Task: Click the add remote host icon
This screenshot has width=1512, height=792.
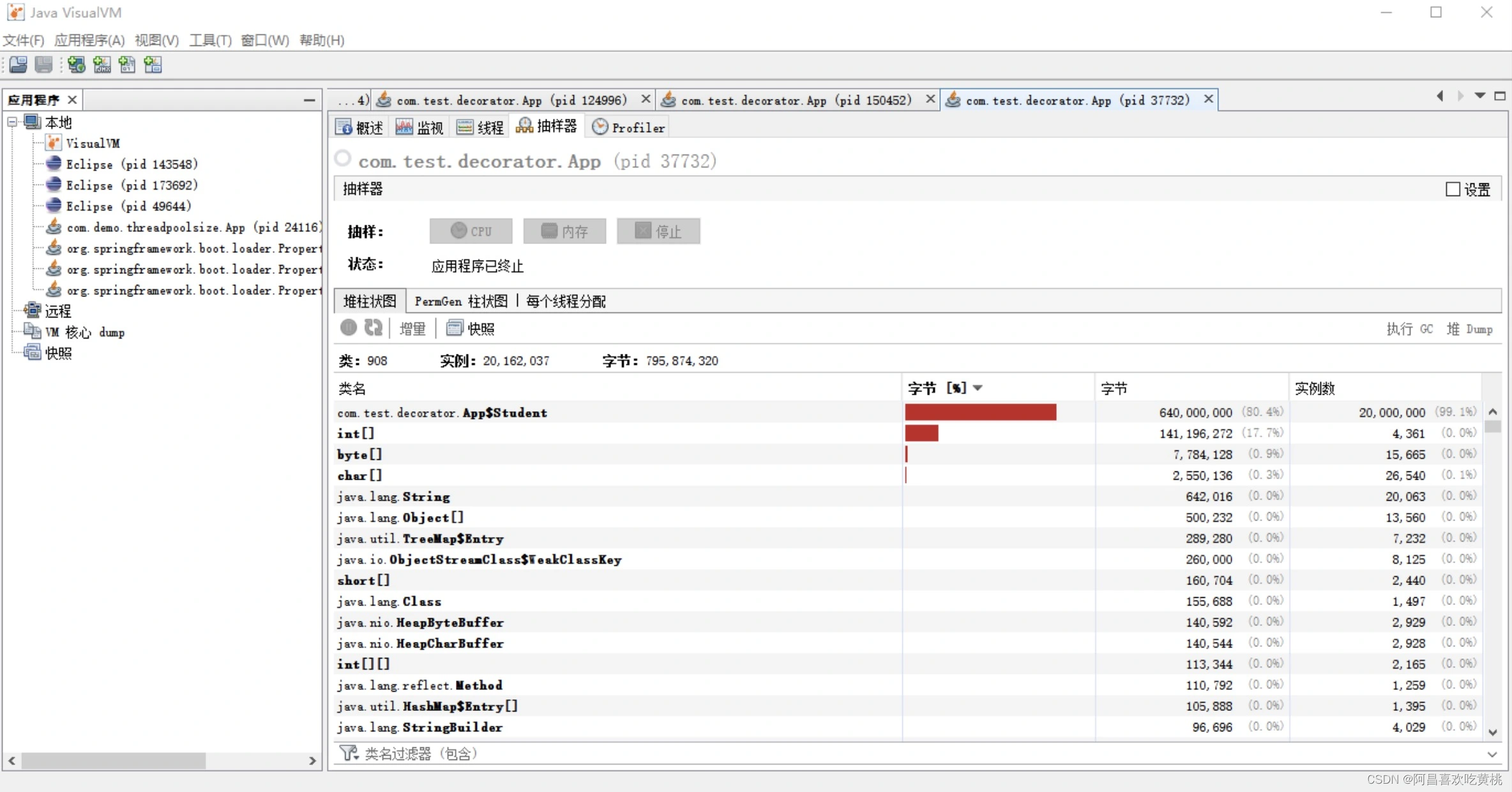Action: [77, 64]
